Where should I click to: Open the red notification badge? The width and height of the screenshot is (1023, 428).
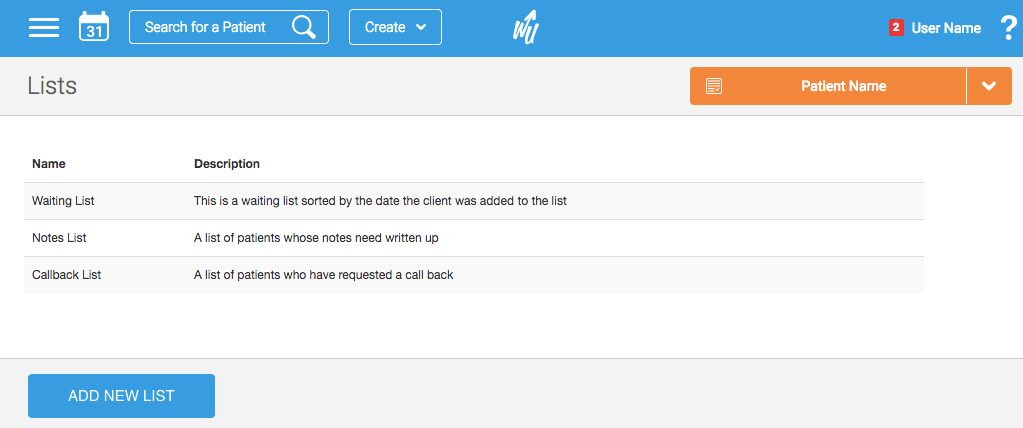coord(896,28)
